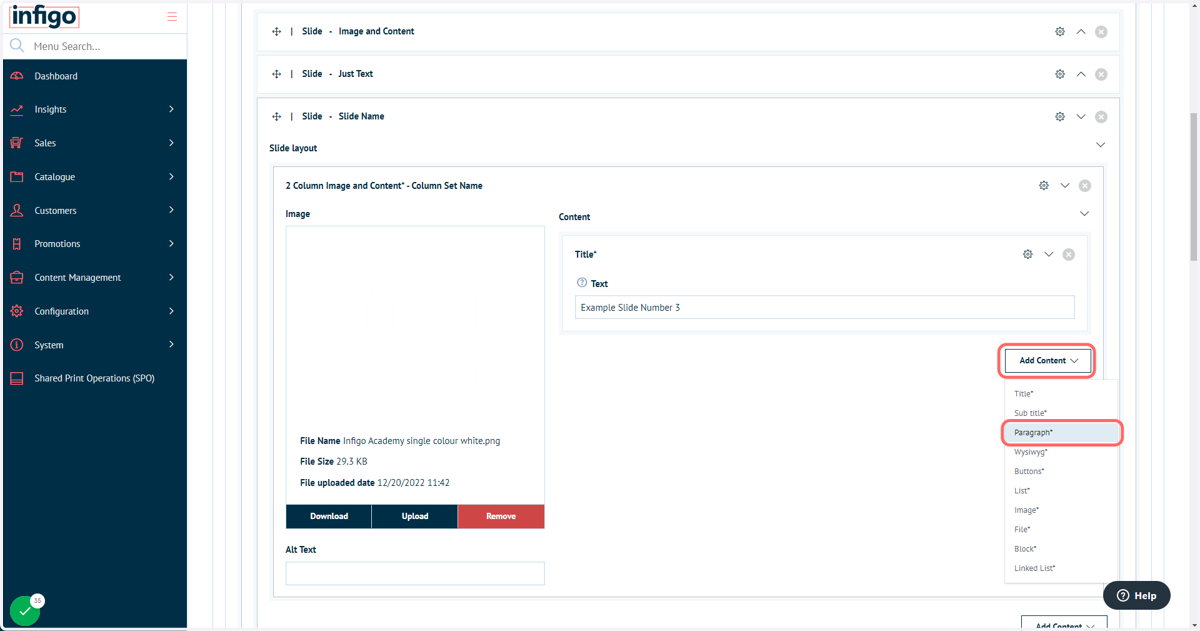Click the Menu Search magnifier icon

pyautogui.click(x=17, y=46)
